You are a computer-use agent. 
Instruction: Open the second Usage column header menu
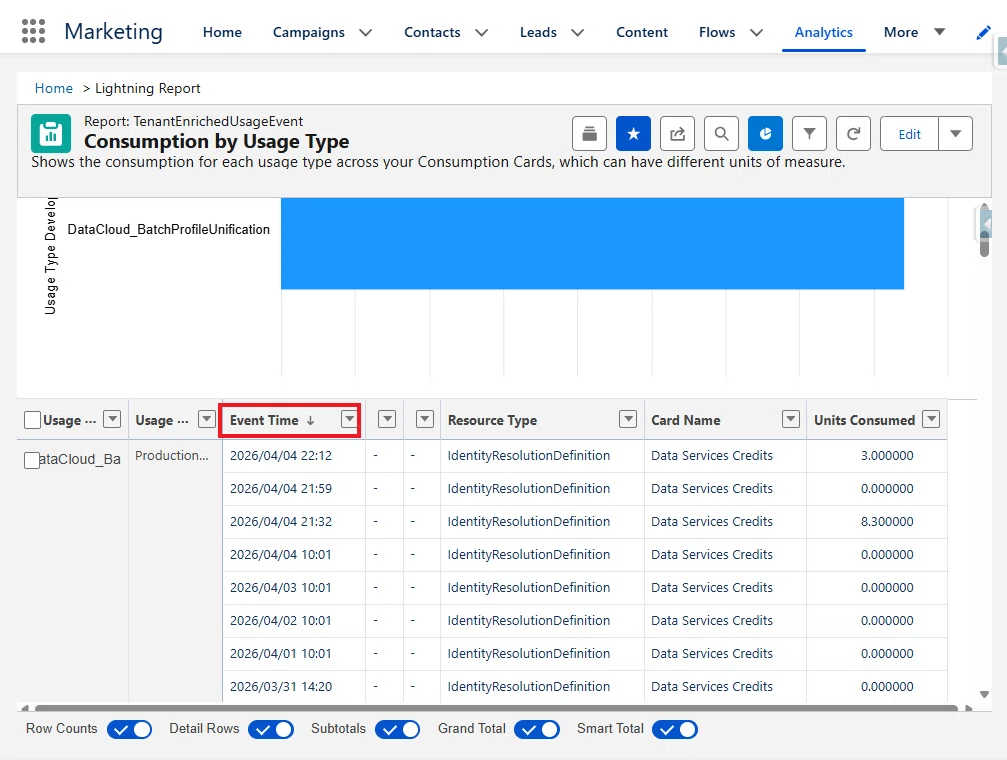pyautogui.click(x=206, y=420)
